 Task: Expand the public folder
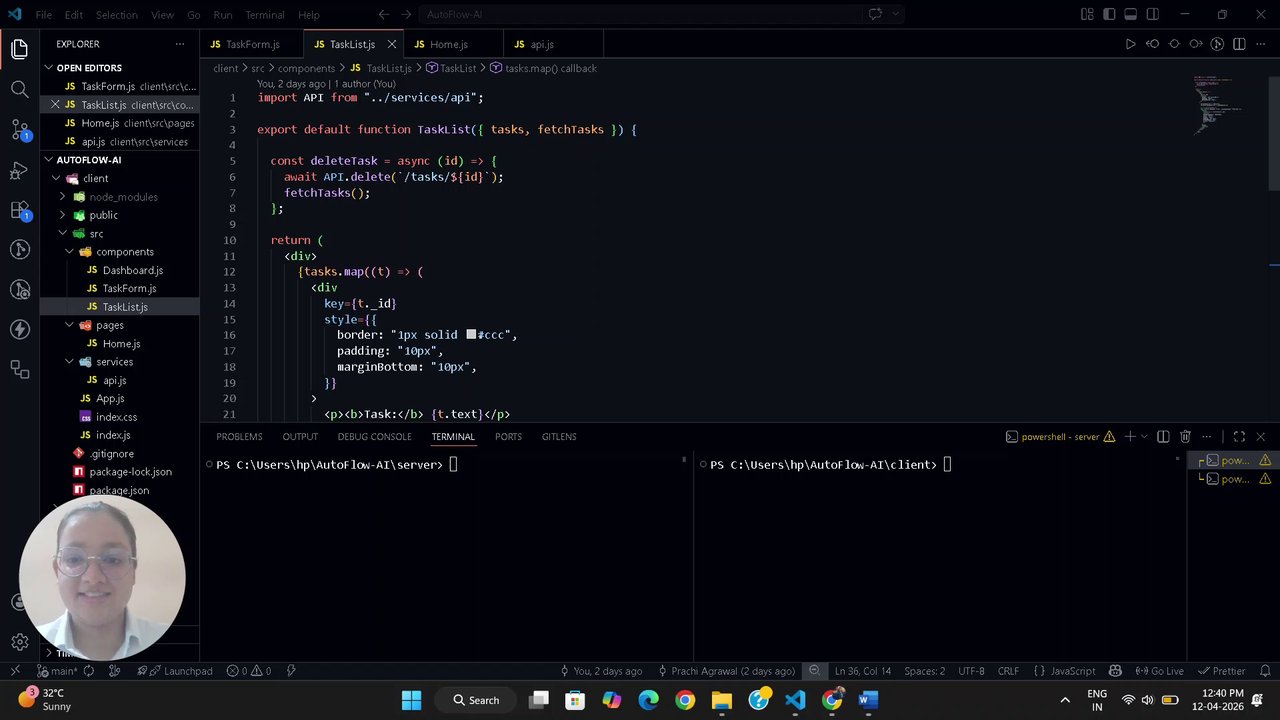(63, 215)
